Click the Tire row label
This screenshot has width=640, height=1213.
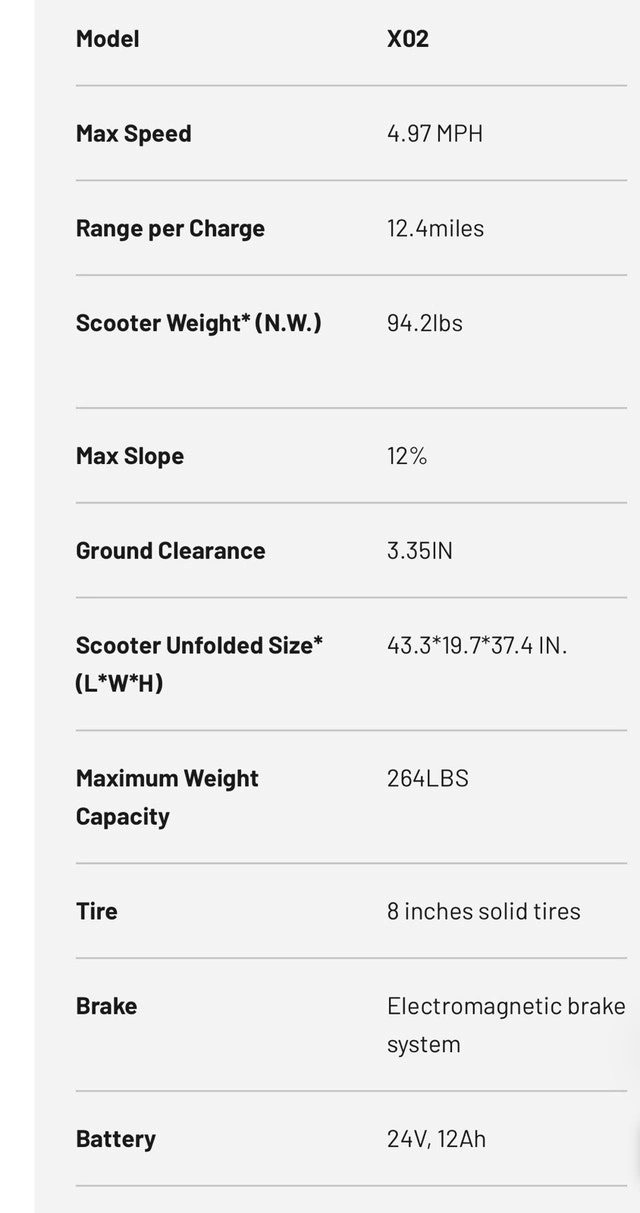tap(96, 911)
